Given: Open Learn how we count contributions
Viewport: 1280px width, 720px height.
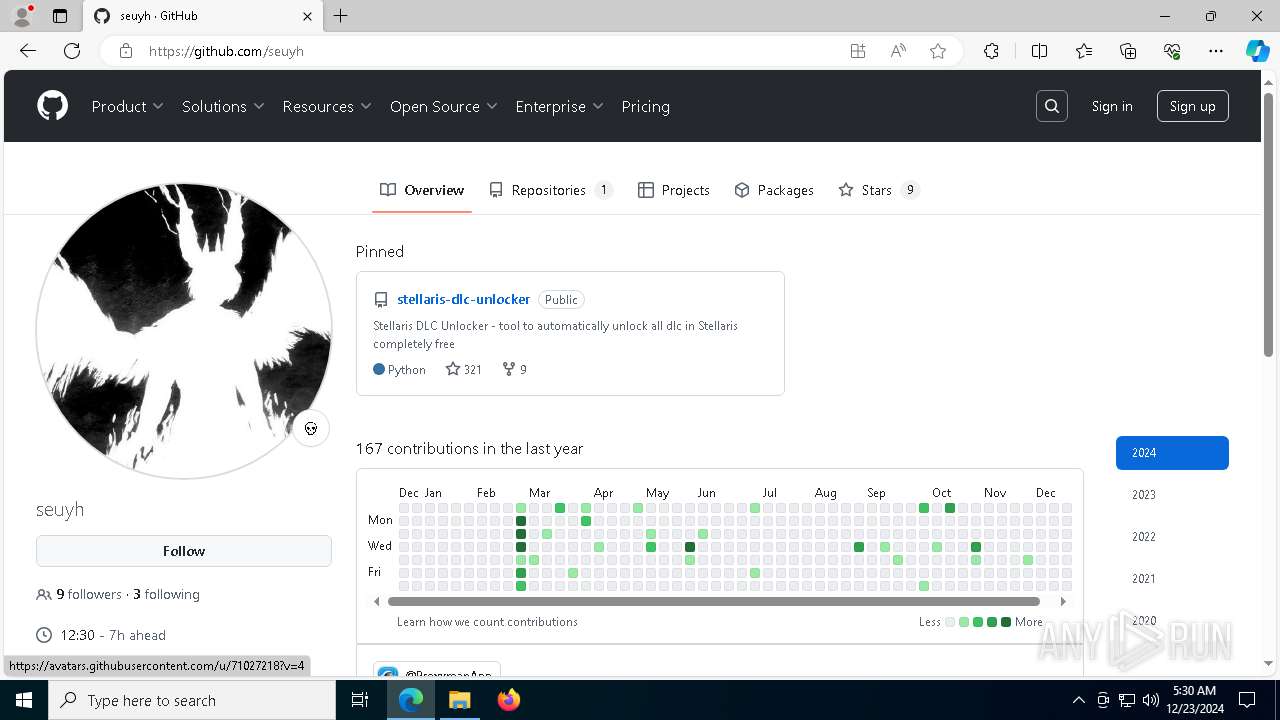Looking at the screenshot, I should coord(487,622).
